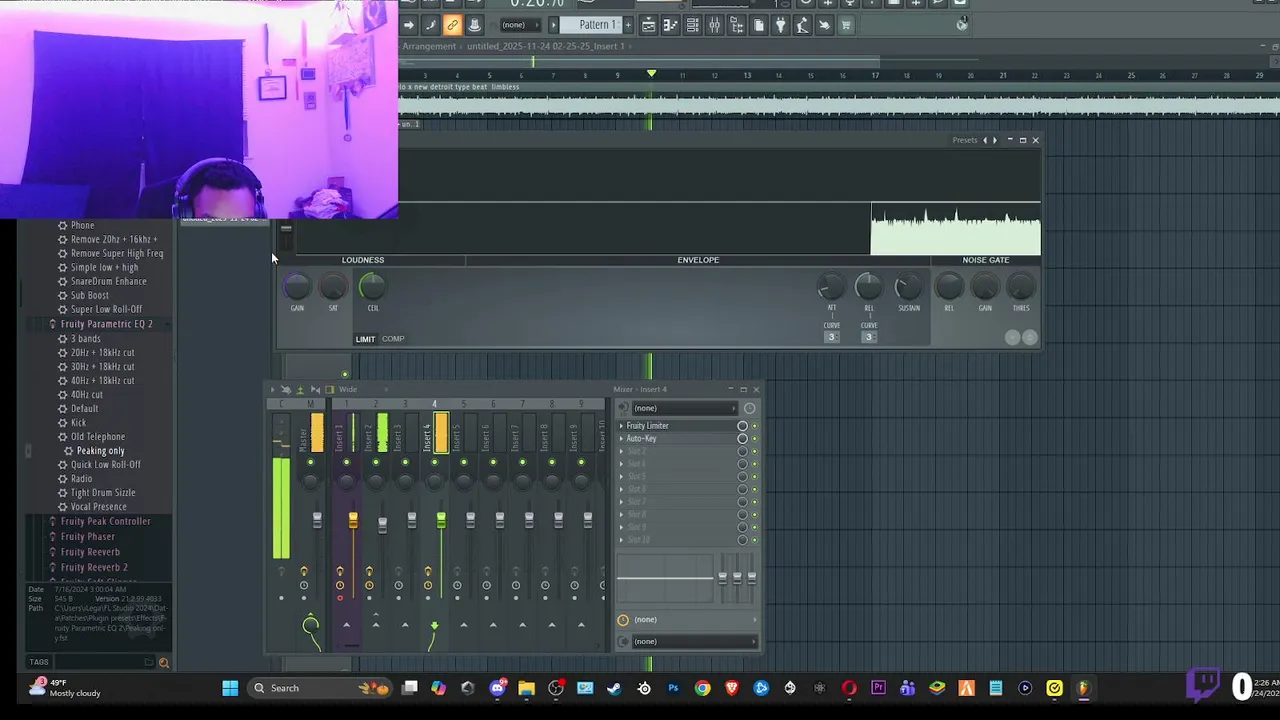
Task: Click the mixer multi-touch control icon
Action: [285, 389]
